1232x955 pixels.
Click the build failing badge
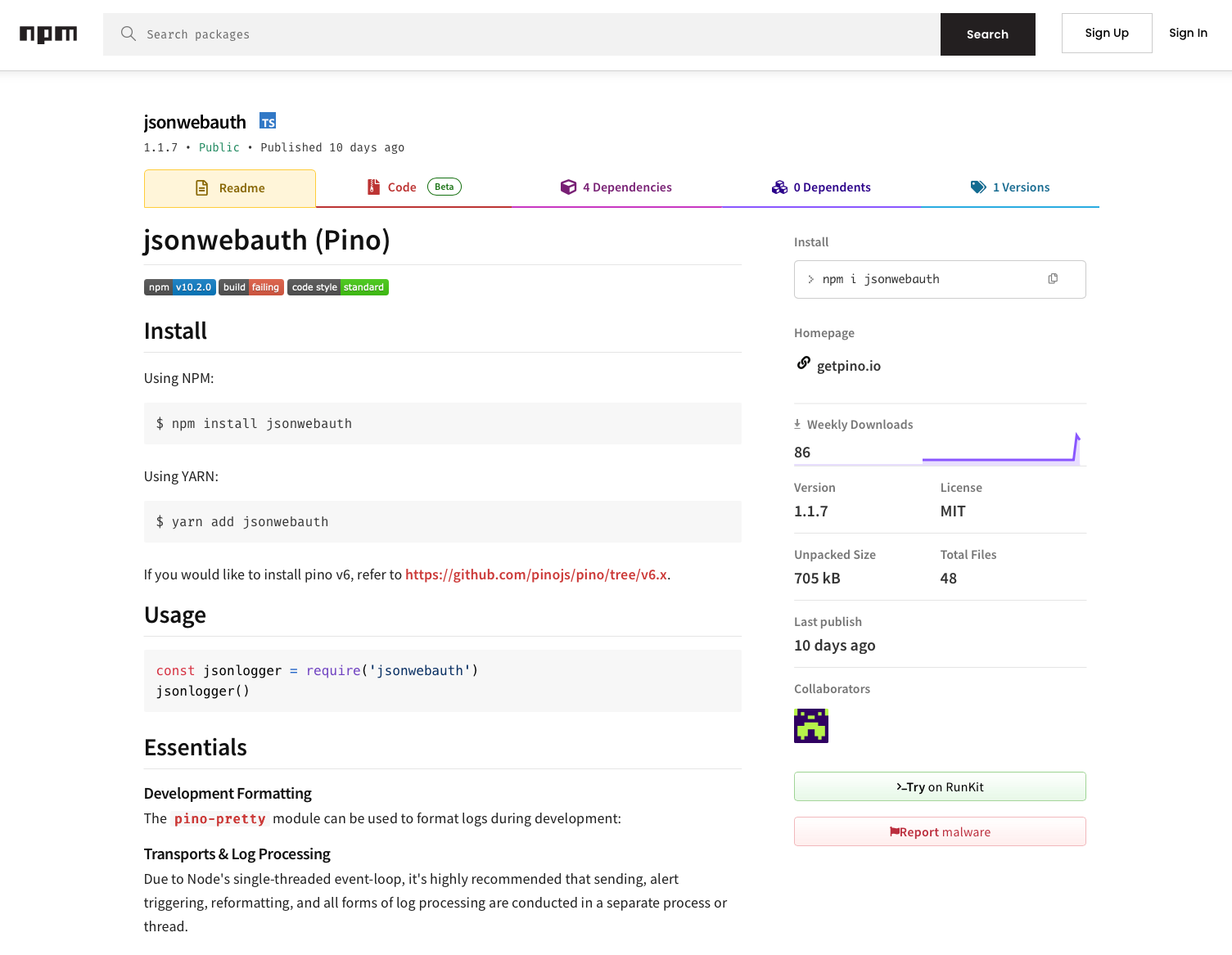pos(251,287)
